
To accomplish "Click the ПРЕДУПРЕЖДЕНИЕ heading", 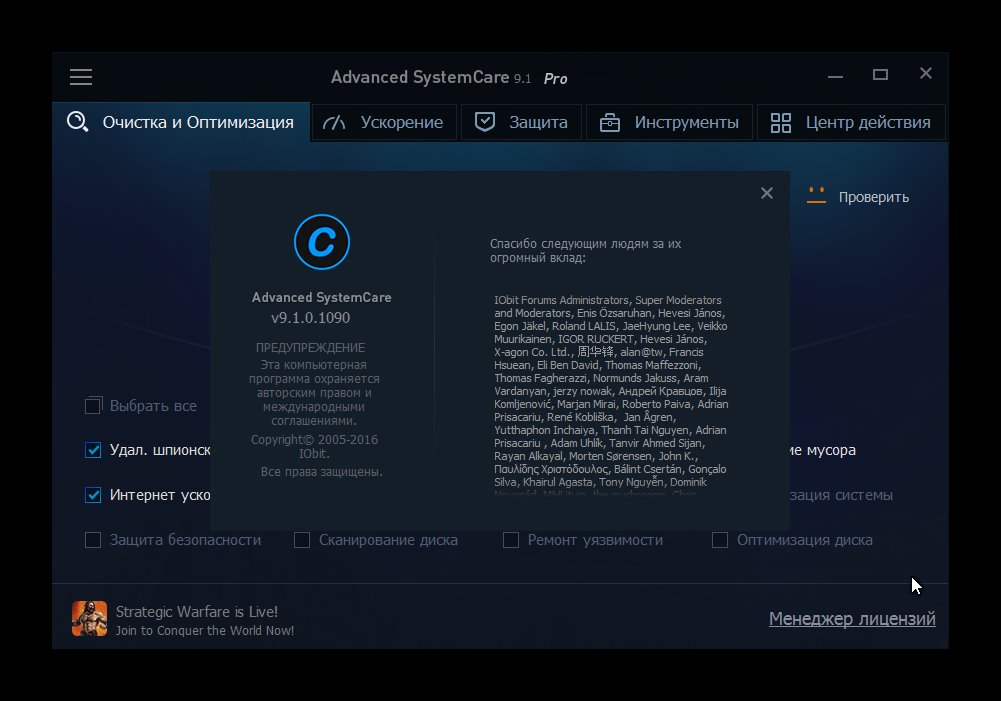I will 310,347.
